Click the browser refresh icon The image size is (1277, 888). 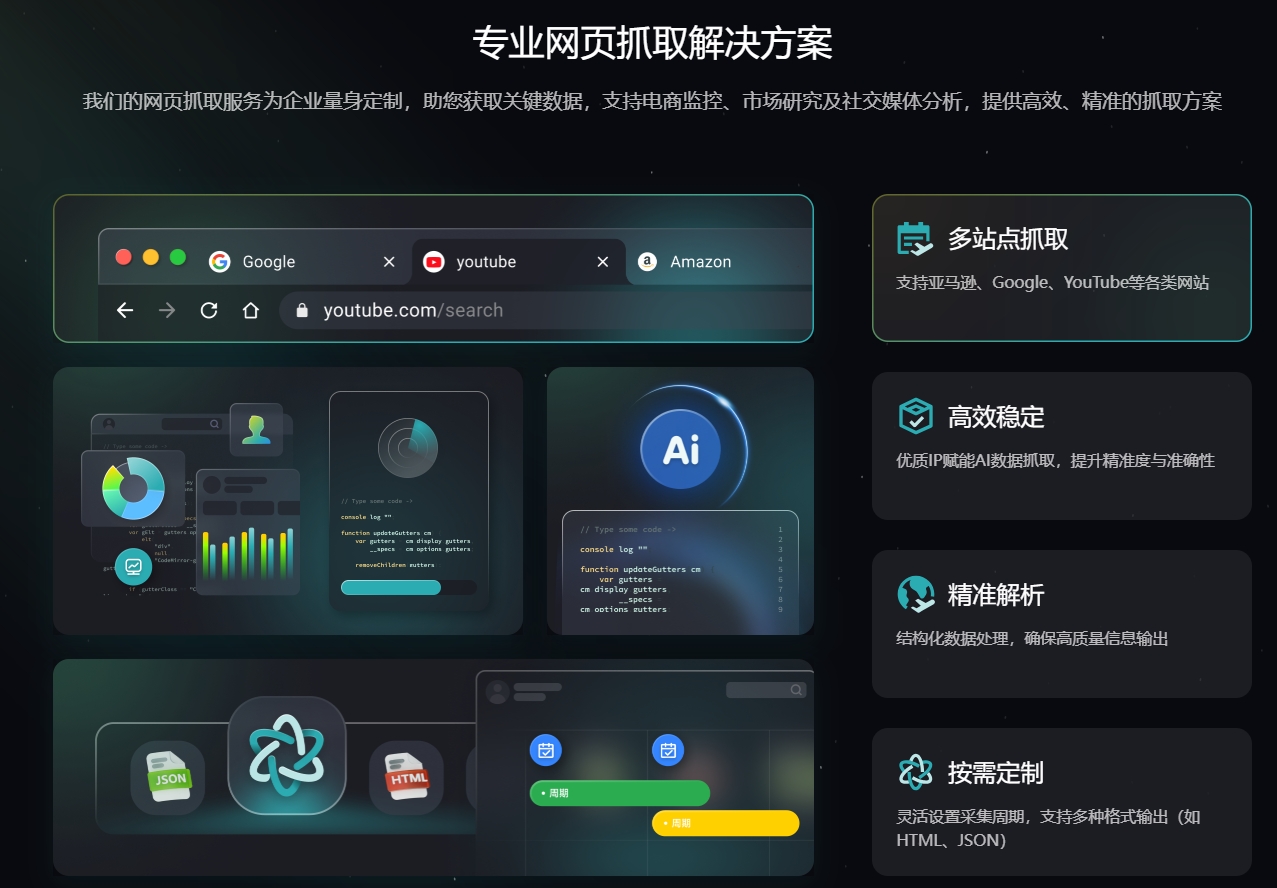209,310
